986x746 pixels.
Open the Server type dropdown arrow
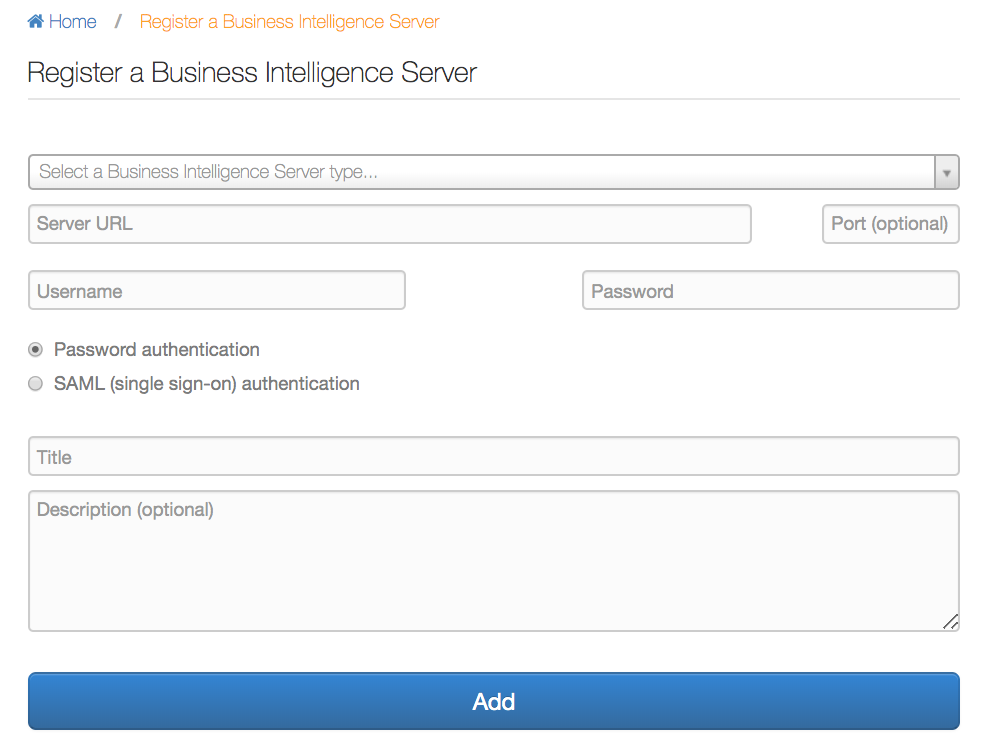(x=946, y=172)
